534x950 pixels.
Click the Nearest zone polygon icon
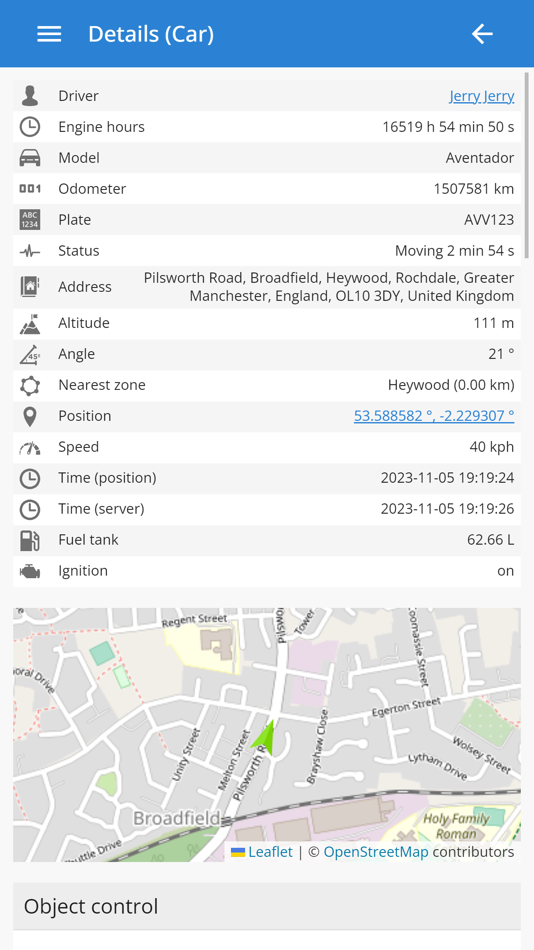tap(30, 385)
